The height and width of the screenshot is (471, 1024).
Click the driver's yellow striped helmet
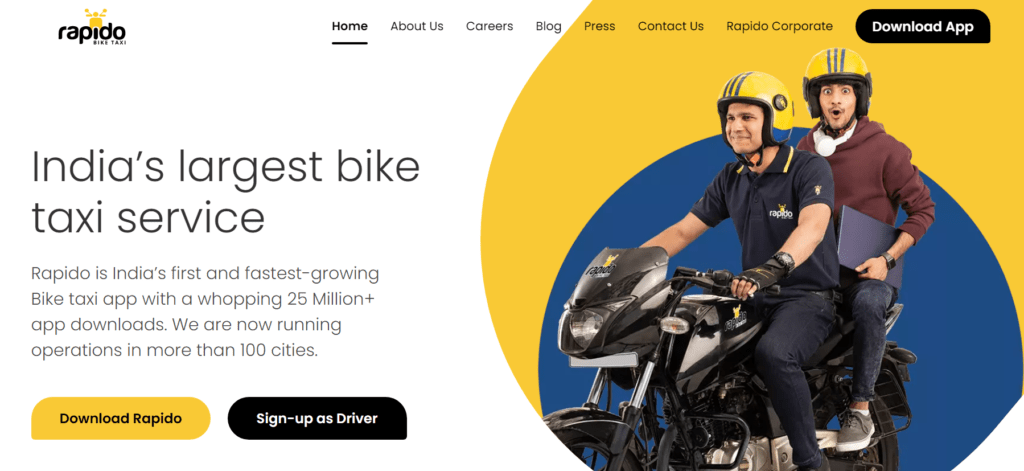(754, 101)
